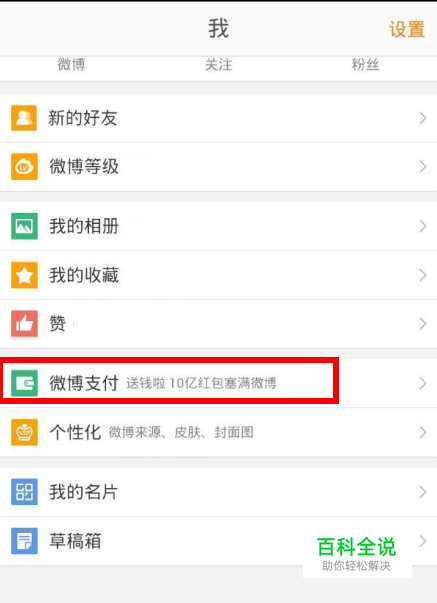Viewport: 437px width, 603px height.
Task: Switch to the 关注 count tab
Action: (218, 64)
